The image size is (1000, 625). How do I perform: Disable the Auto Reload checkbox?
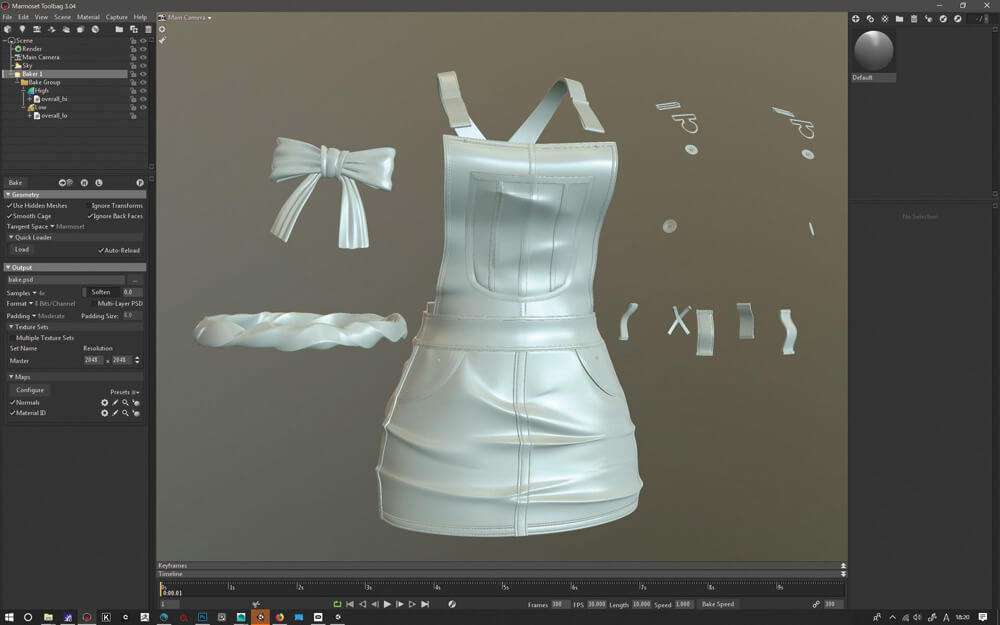click(101, 251)
